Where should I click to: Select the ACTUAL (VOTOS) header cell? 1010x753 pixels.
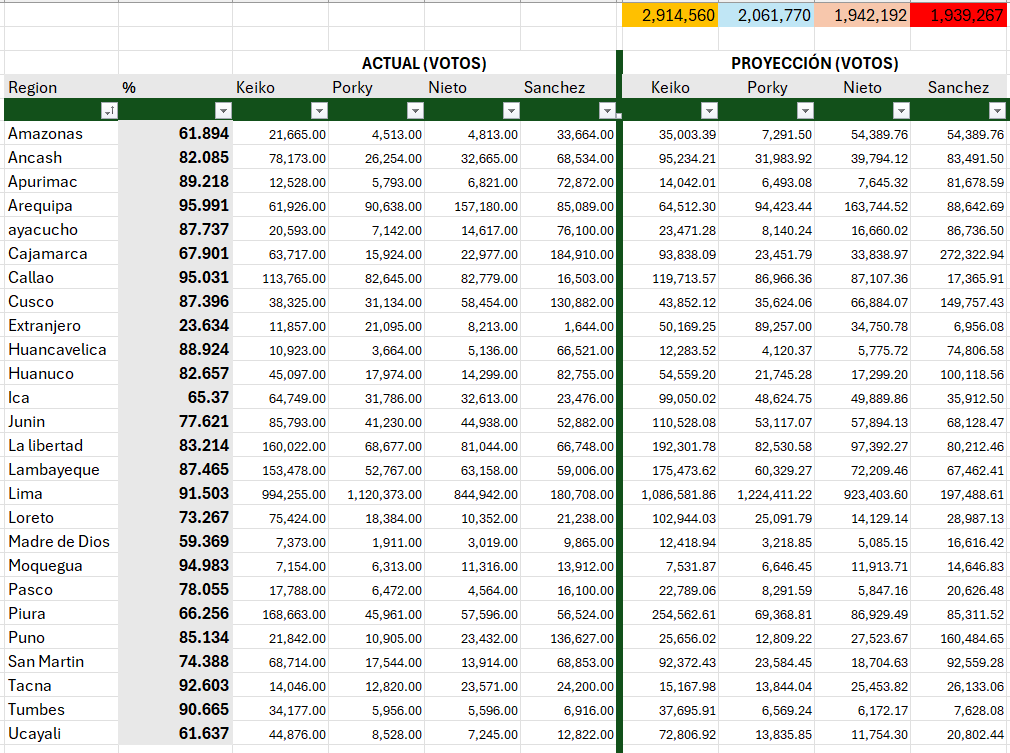424,63
